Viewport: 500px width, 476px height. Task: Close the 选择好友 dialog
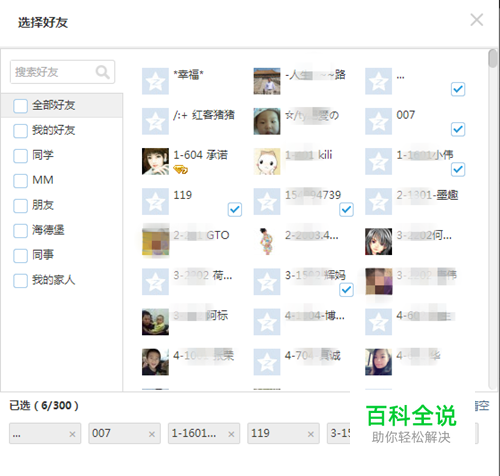pos(477,20)
